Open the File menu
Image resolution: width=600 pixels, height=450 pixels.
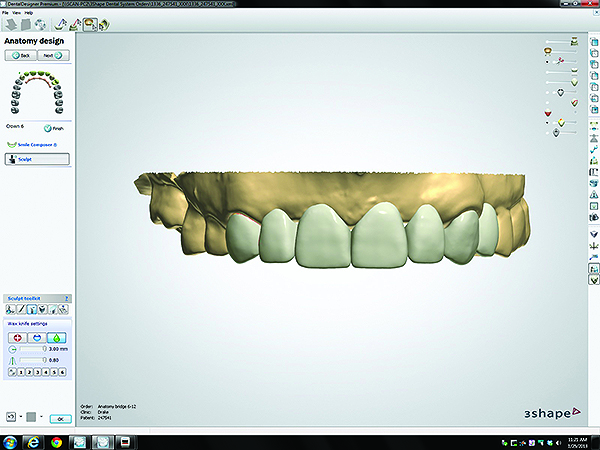5,13
